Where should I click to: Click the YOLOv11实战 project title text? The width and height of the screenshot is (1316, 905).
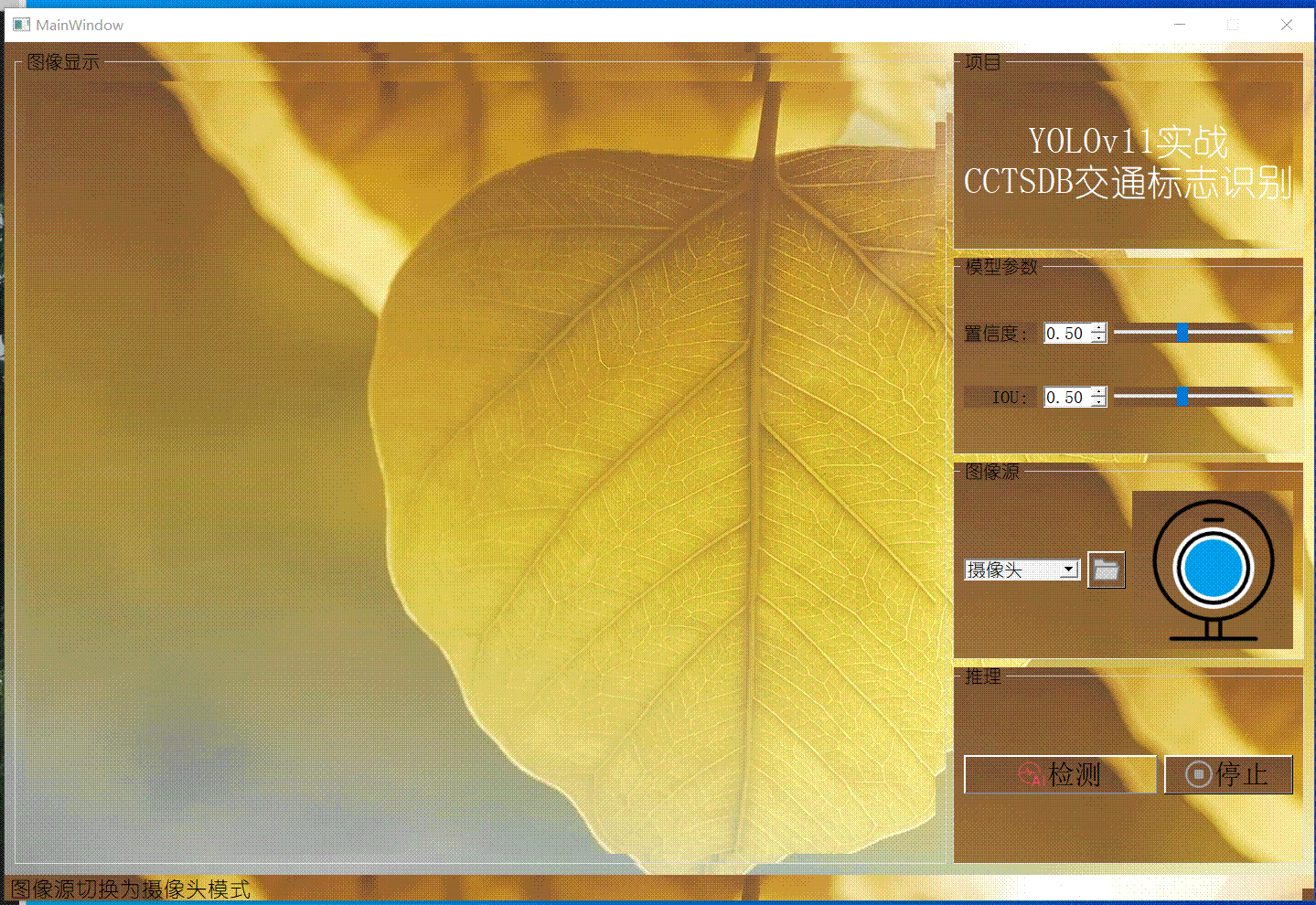(x=1128, y=142)
